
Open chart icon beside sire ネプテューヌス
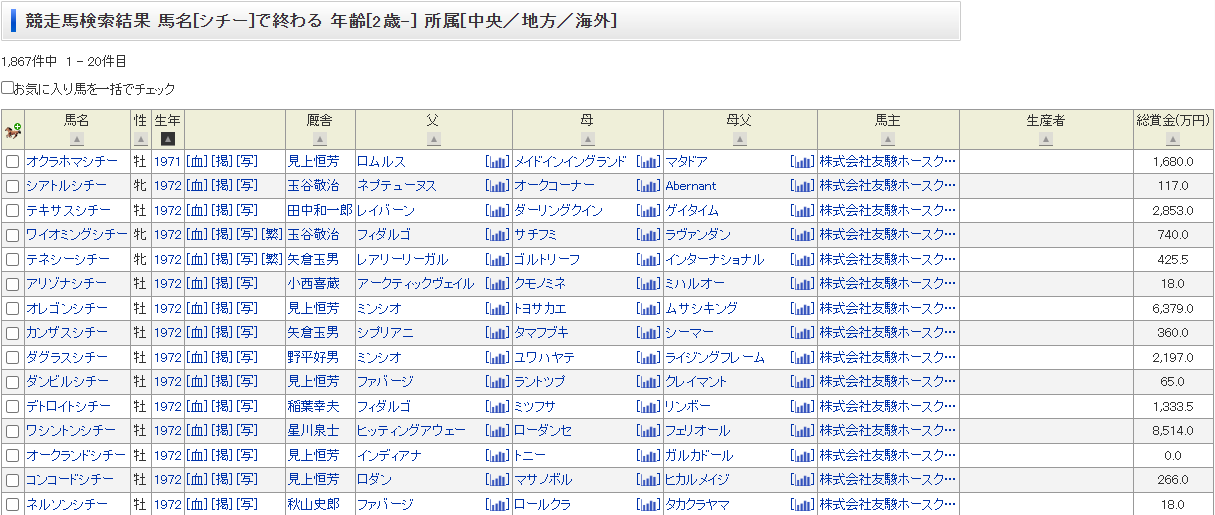[x=498, y=186]
